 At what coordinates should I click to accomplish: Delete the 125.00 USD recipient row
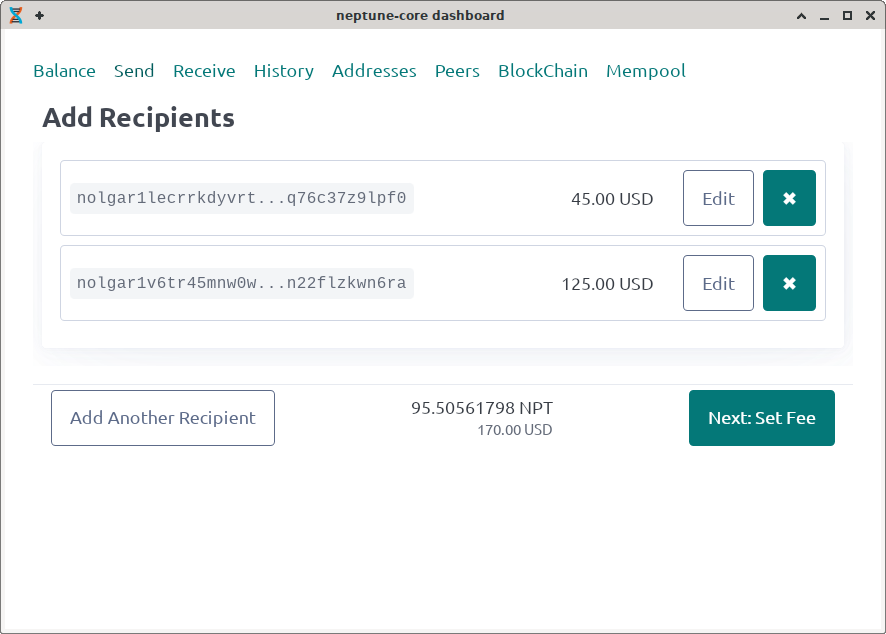789,283
